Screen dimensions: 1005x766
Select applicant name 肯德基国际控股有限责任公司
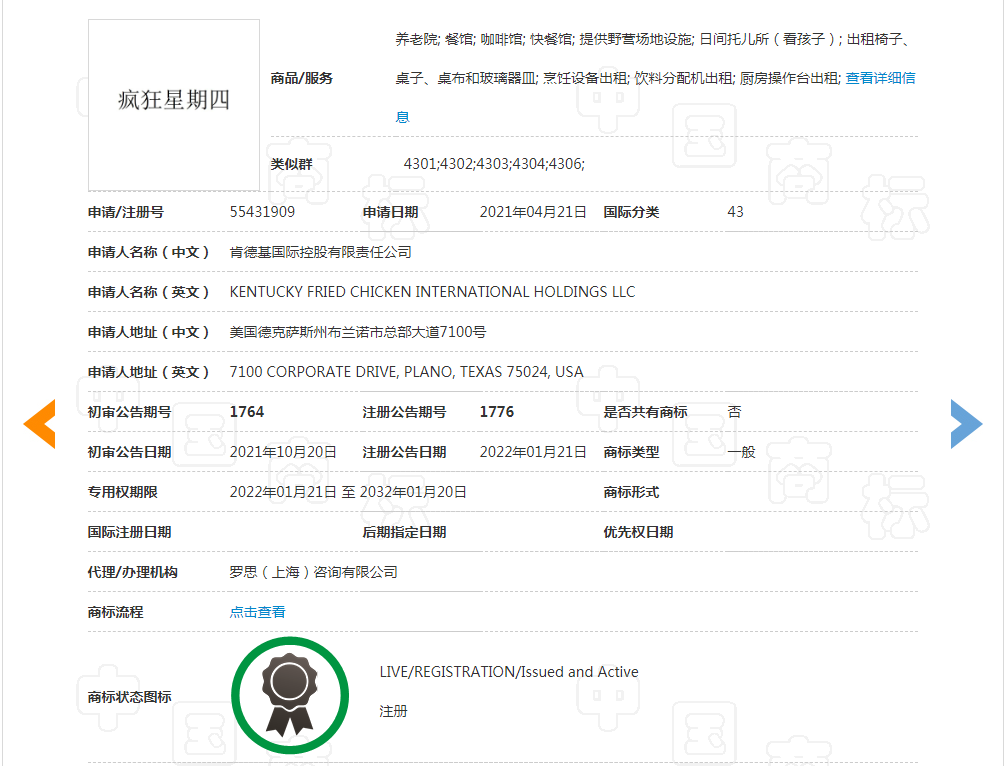[320, 253]
